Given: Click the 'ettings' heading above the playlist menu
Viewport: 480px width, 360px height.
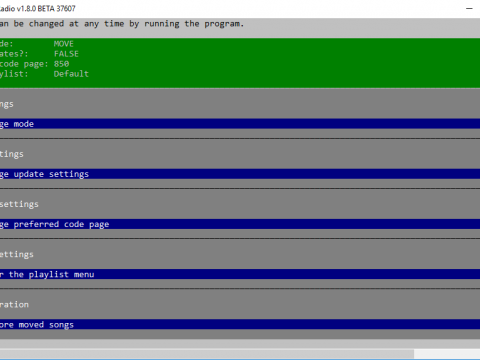Looking at the screenshot, I should [17, 254].
